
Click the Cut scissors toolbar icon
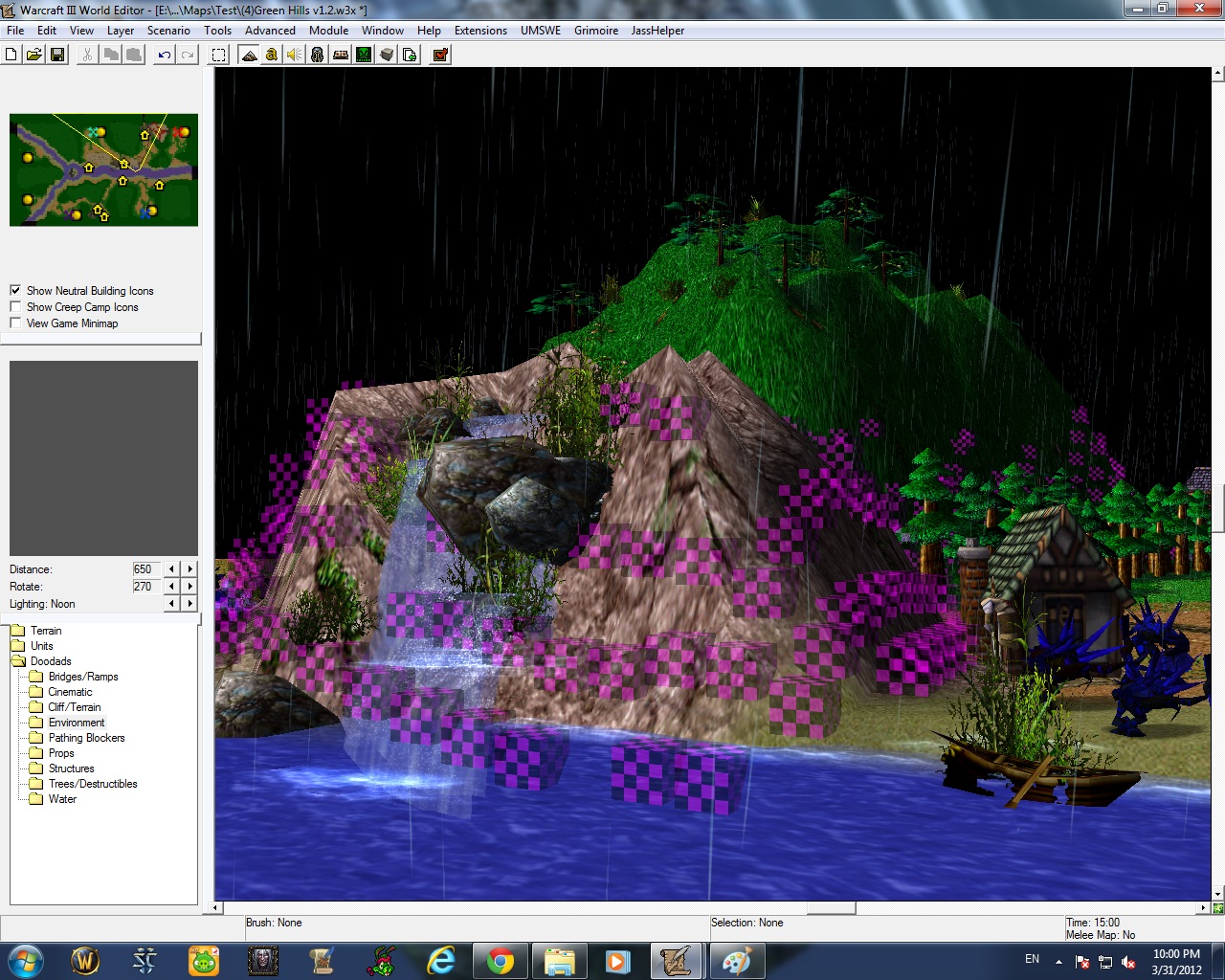(87, 55)
